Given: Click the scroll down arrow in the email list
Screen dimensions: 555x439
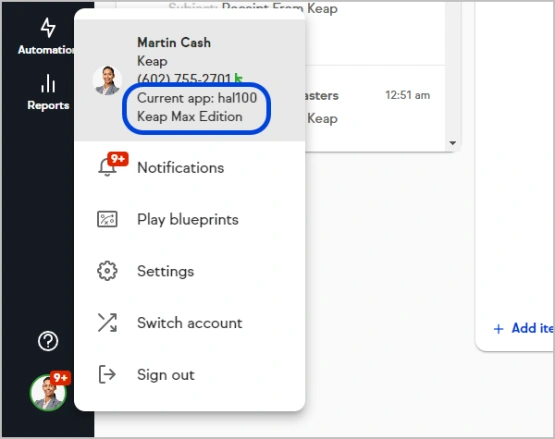Looking at the screenshot, I should tap(453, 143).
